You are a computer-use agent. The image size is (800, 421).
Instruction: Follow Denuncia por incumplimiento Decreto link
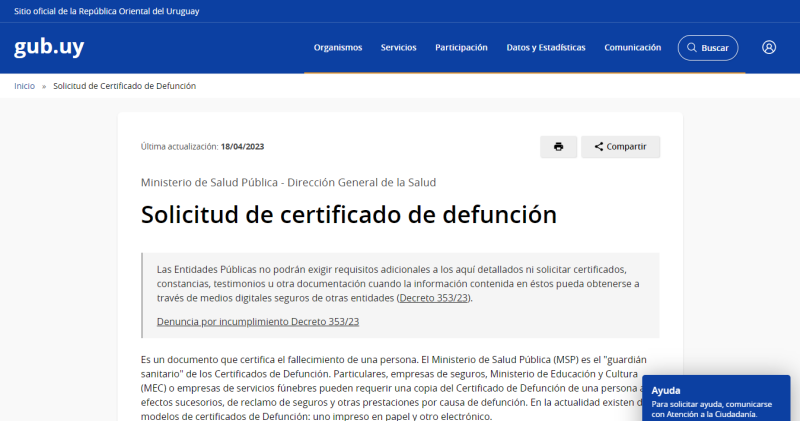coord(257,321)
